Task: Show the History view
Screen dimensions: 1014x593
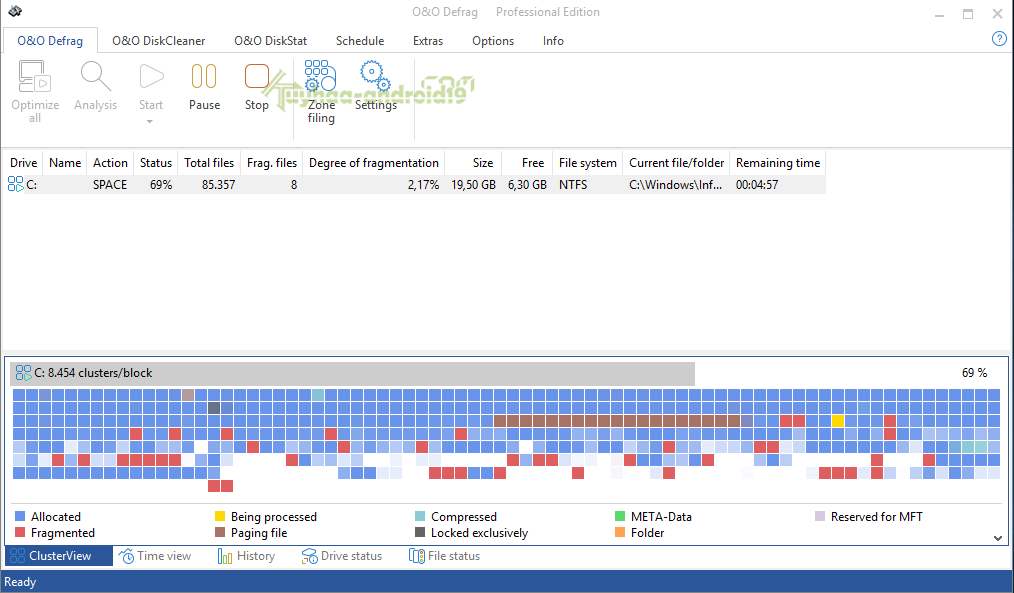Action: click(246, 555)
